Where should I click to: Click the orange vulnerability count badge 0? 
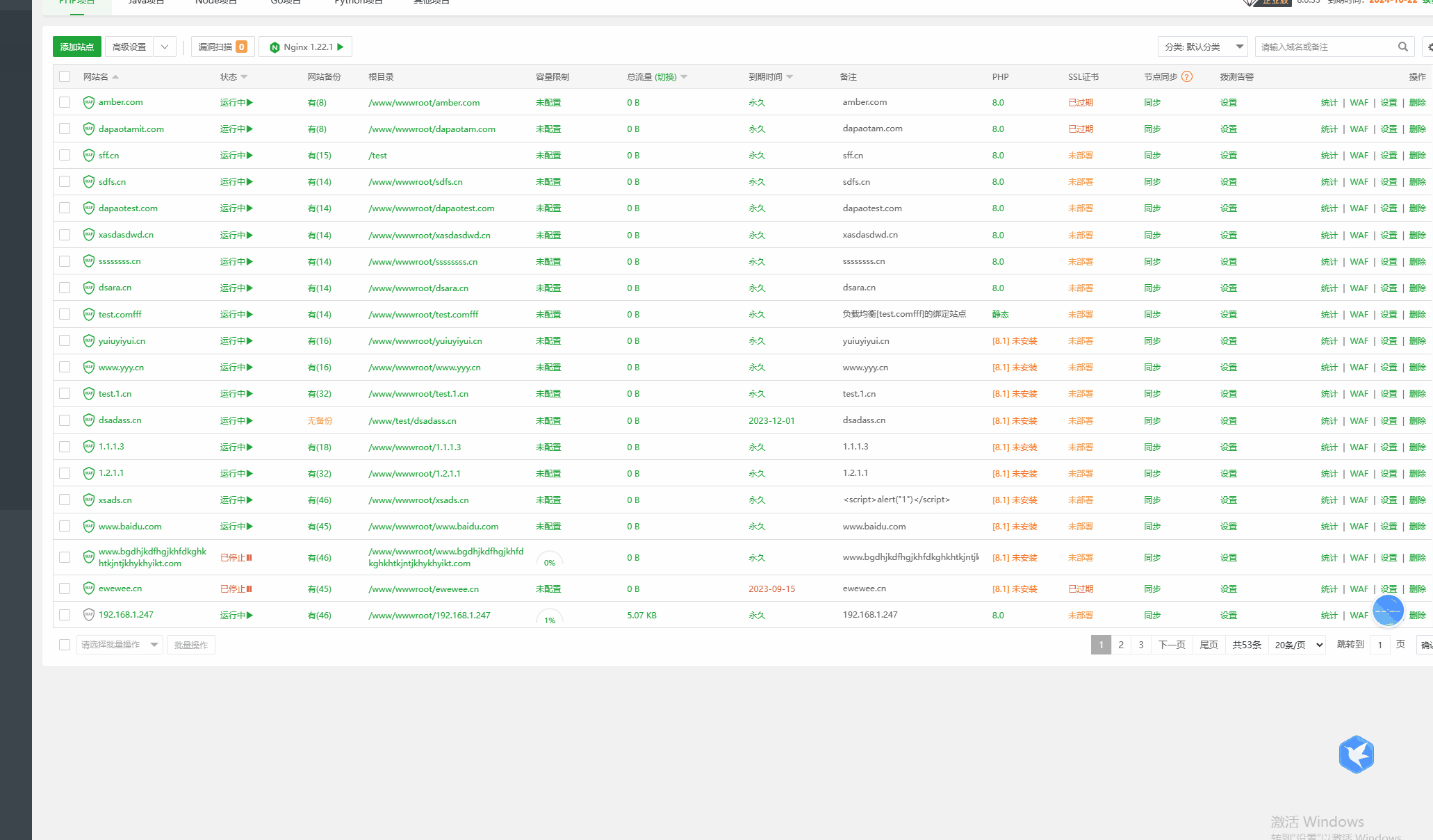(241, 47)
